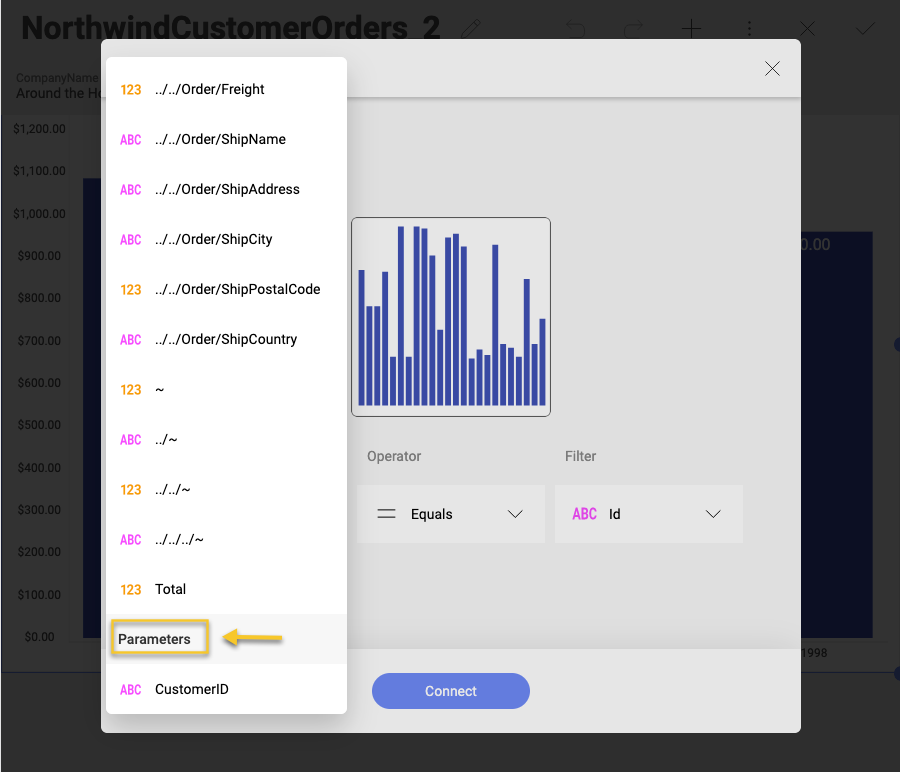Select the CustomerID parameter
The image size is (900, 772).
pos(191,689)
